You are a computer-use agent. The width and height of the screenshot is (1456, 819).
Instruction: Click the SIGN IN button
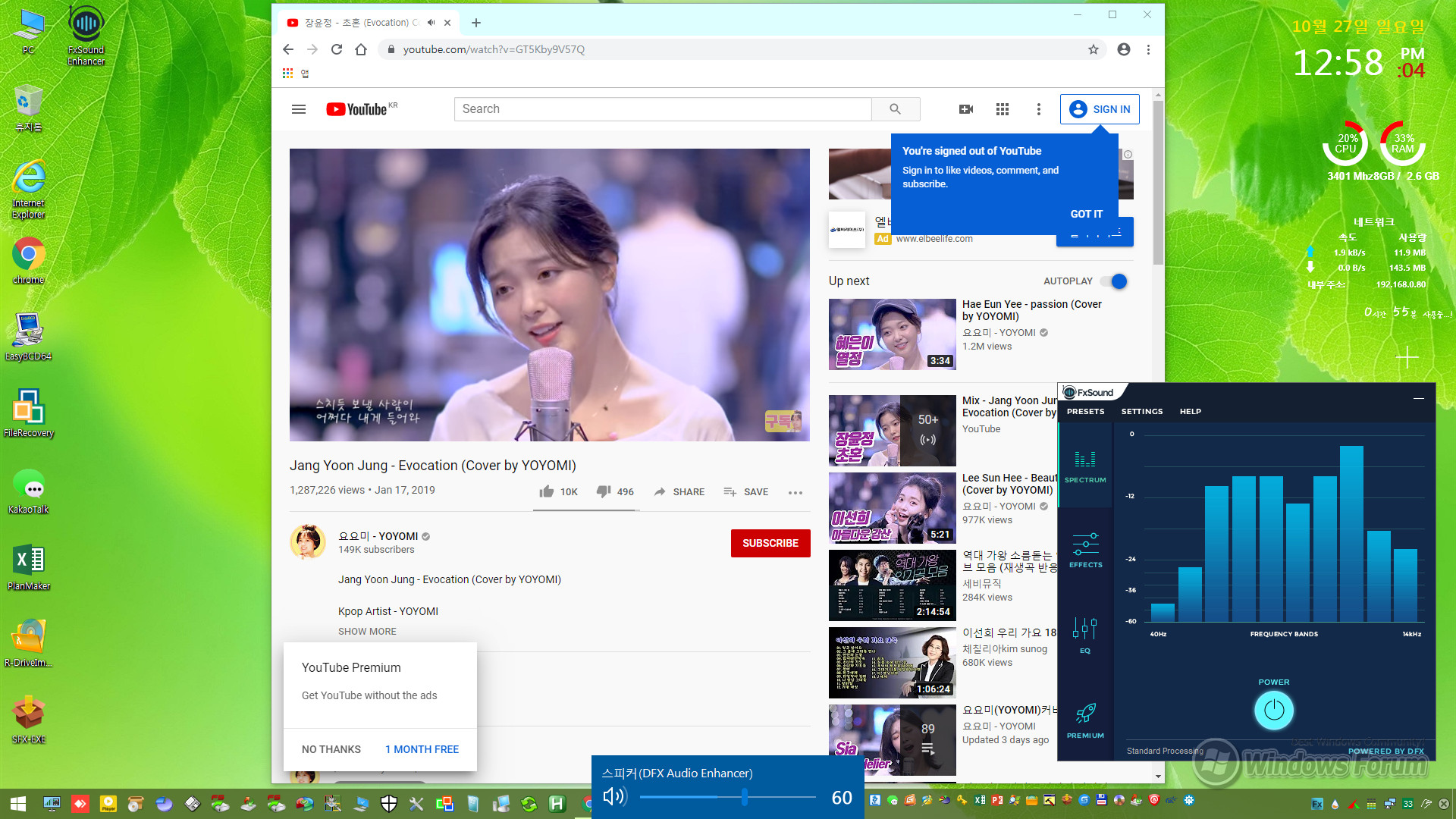(x=1100, y=109)
